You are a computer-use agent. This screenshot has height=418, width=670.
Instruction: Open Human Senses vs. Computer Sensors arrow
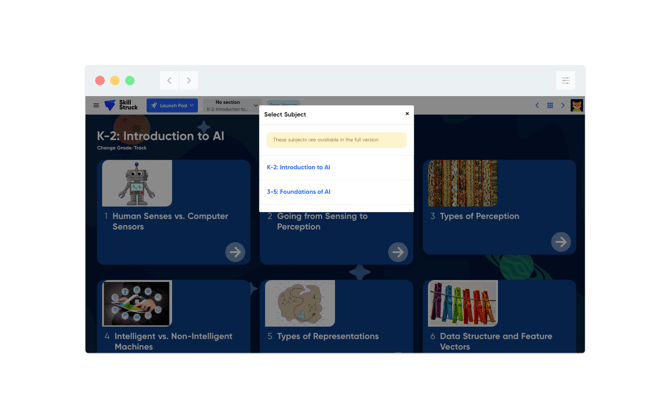235,252
